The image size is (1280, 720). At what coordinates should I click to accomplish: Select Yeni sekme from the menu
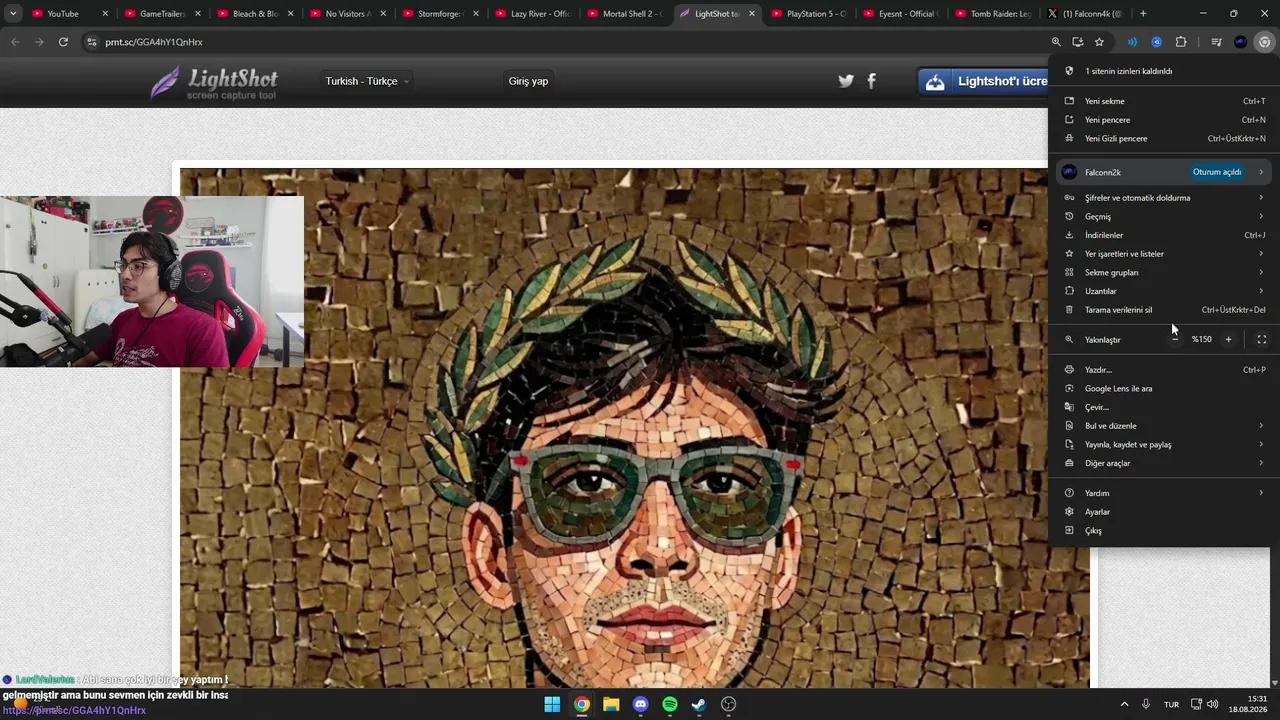1164,101
